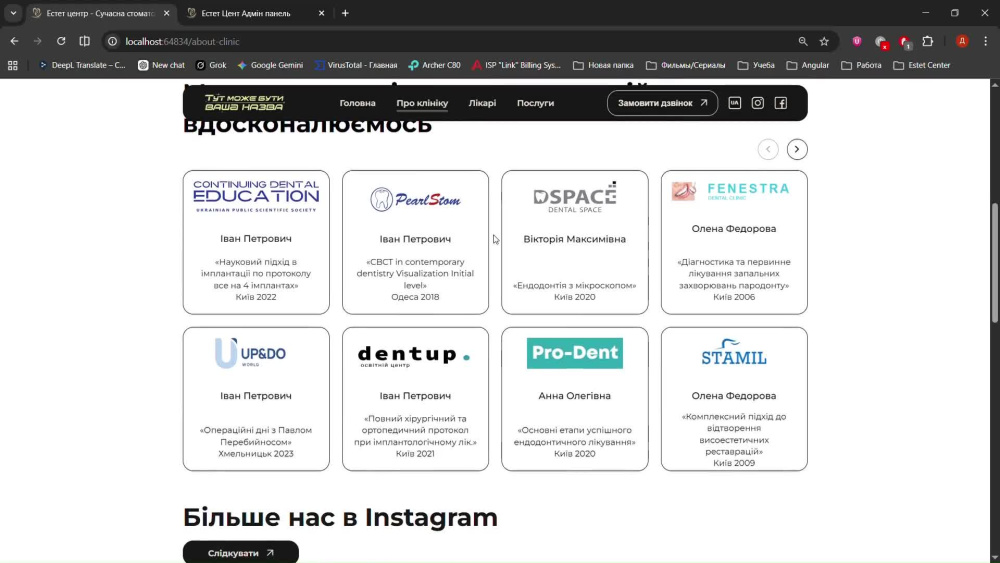Open Google Gemini bookmark

coord(270,65)
